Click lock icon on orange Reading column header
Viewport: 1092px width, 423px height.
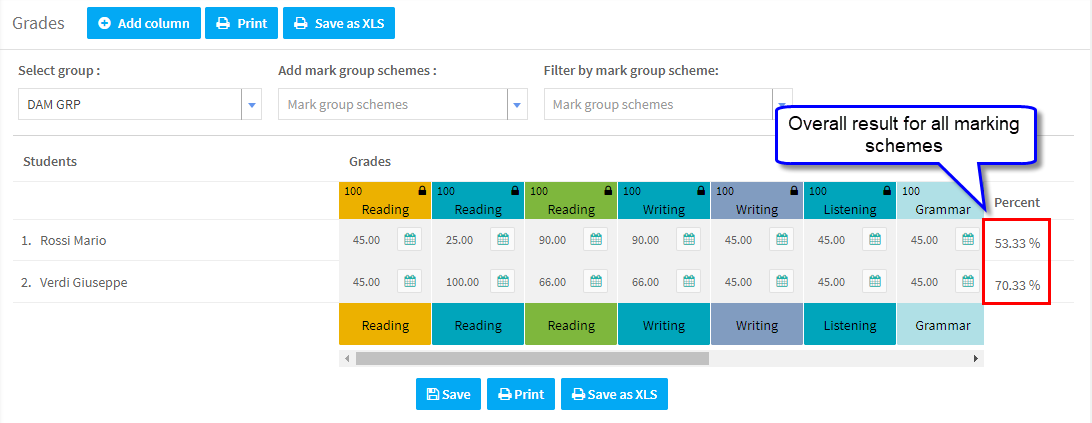(x=421, y=190)
